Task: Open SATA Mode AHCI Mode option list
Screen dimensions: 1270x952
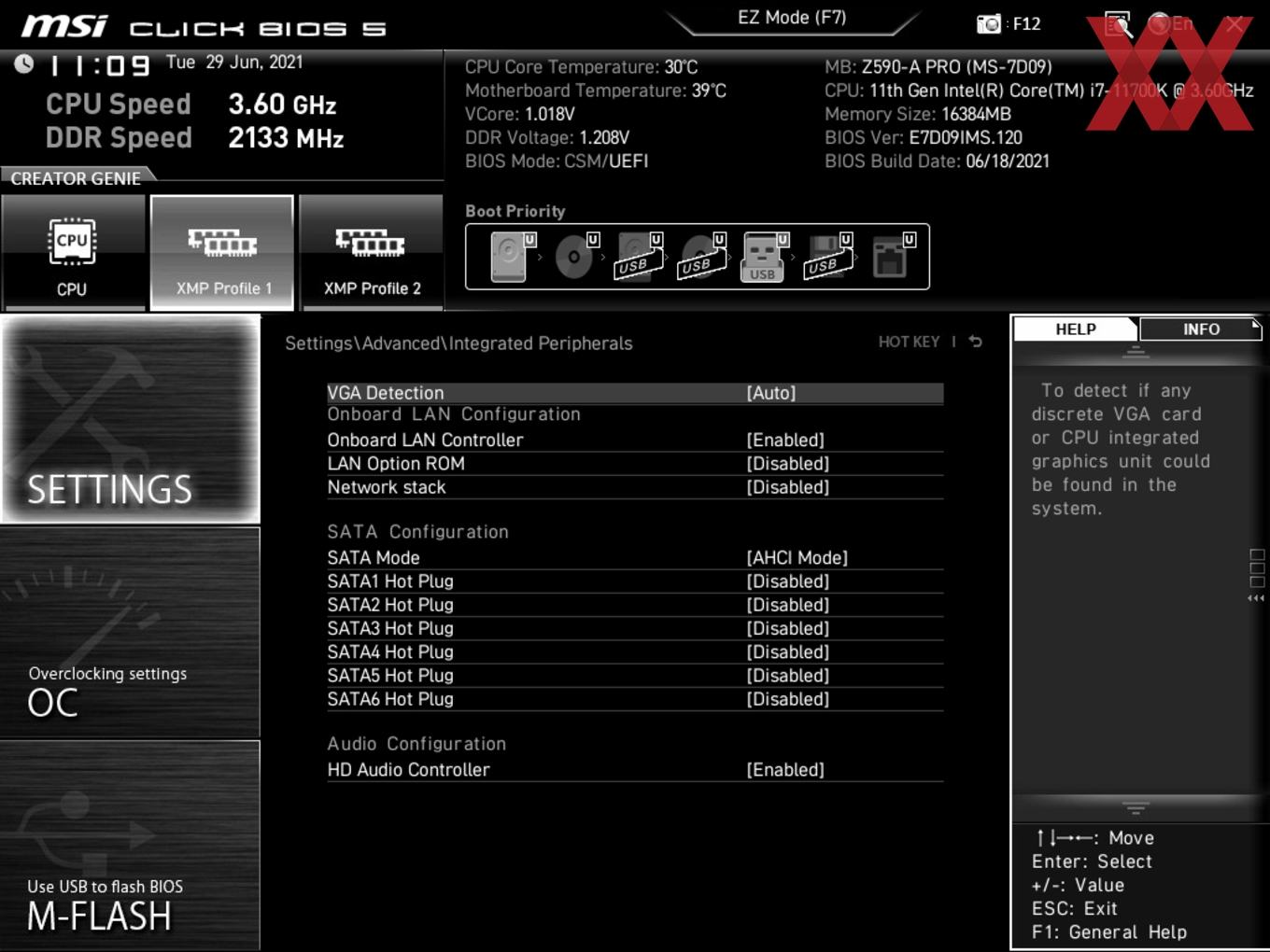Action: [797, 558]
